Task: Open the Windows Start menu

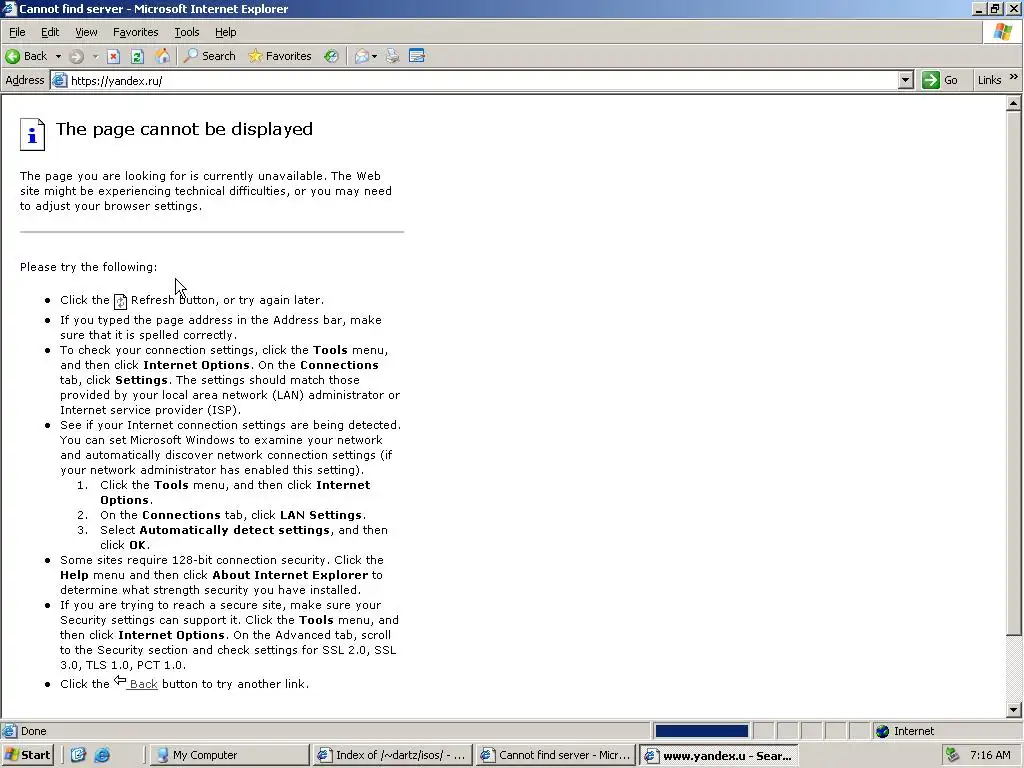Action: coord(27,755)
